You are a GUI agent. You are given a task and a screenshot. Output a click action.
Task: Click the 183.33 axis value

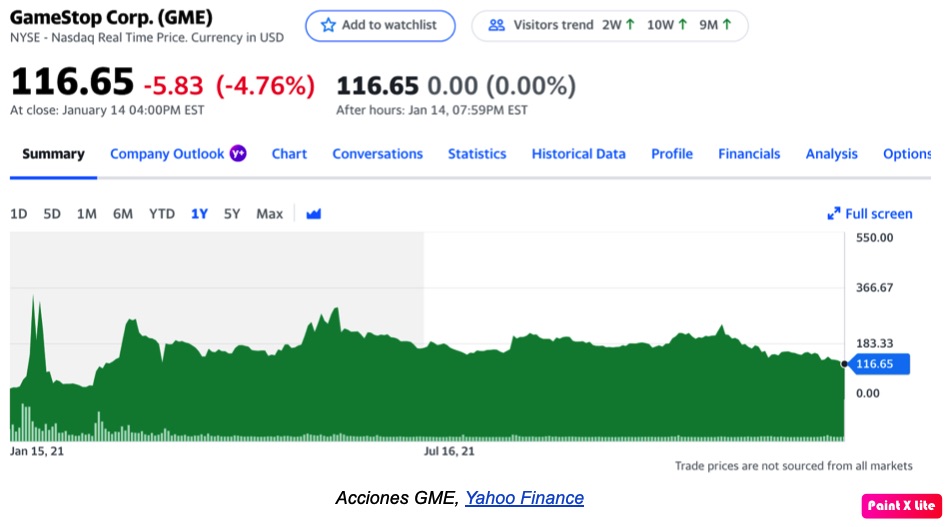(874, 343)
